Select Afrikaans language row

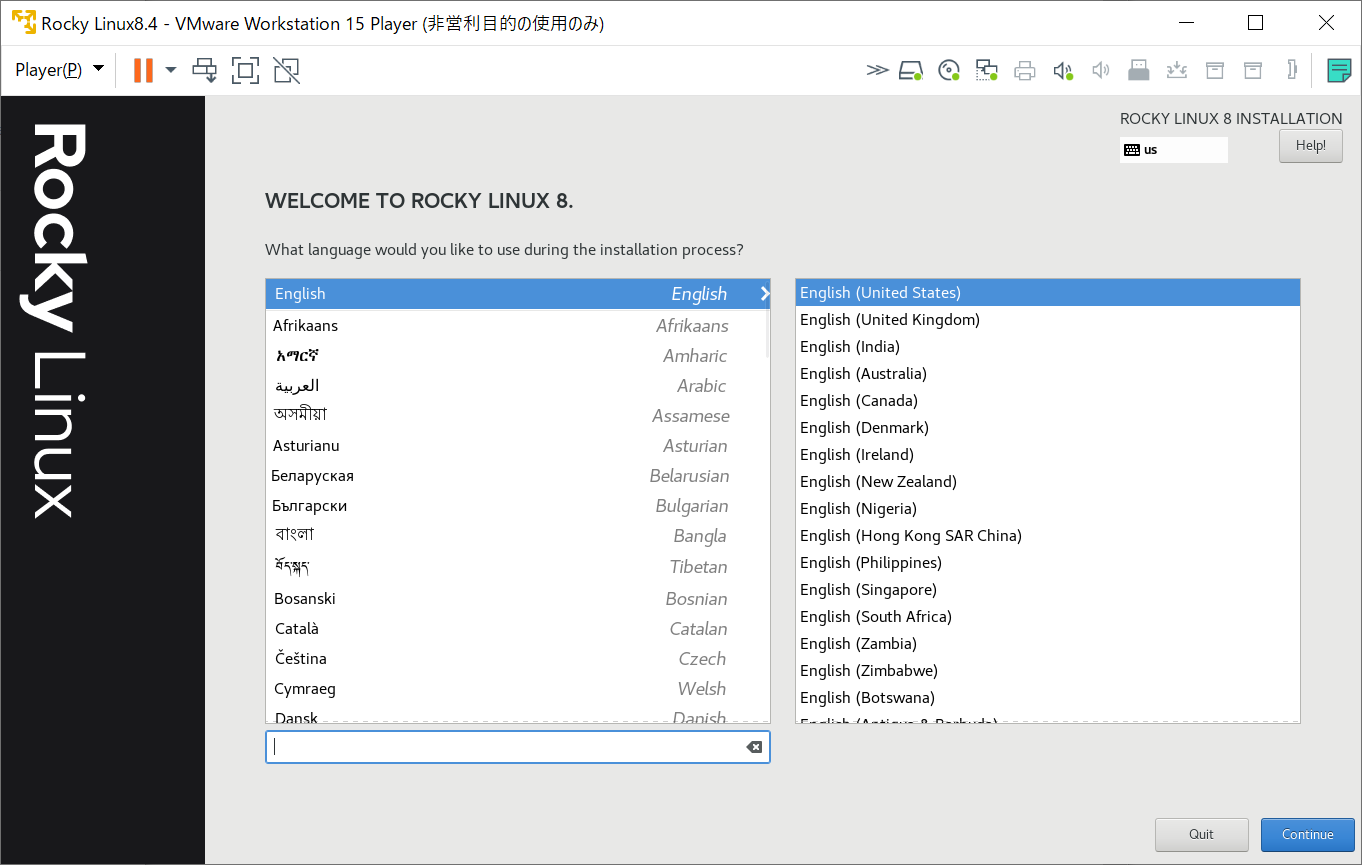pos(518,326)
